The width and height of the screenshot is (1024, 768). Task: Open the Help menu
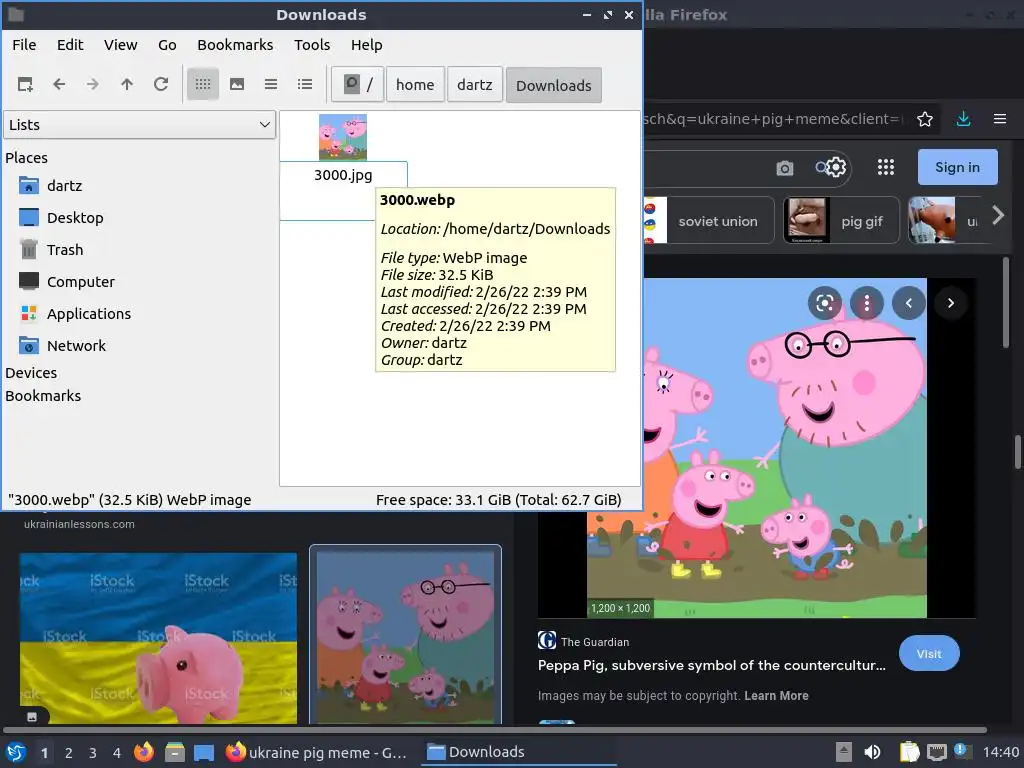click(366, 45)
